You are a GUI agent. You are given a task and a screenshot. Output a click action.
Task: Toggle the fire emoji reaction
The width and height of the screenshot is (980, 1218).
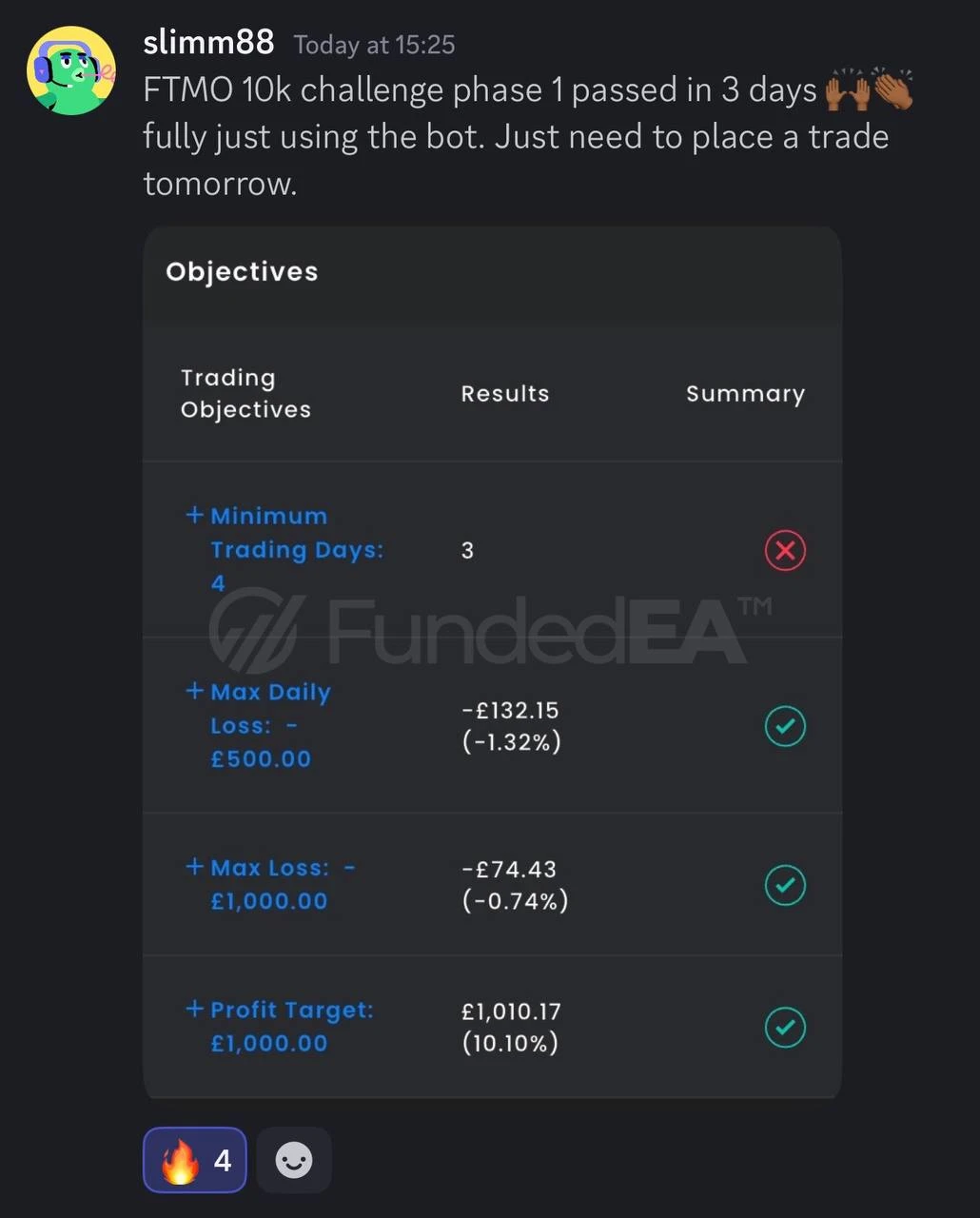[x=195, y=1160]
